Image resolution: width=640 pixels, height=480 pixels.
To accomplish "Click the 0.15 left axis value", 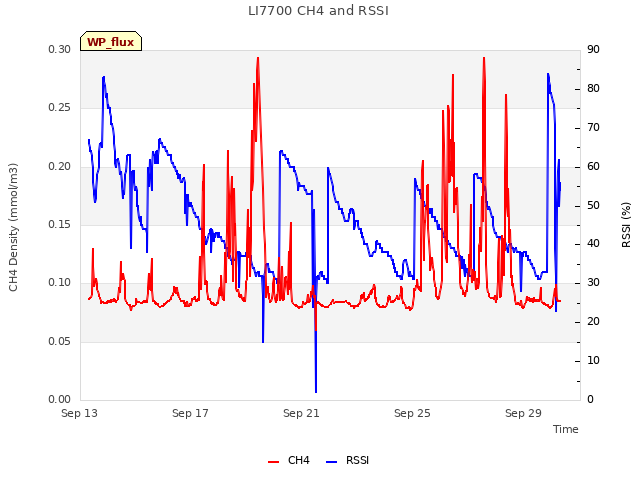I will [x=60, y=224].
